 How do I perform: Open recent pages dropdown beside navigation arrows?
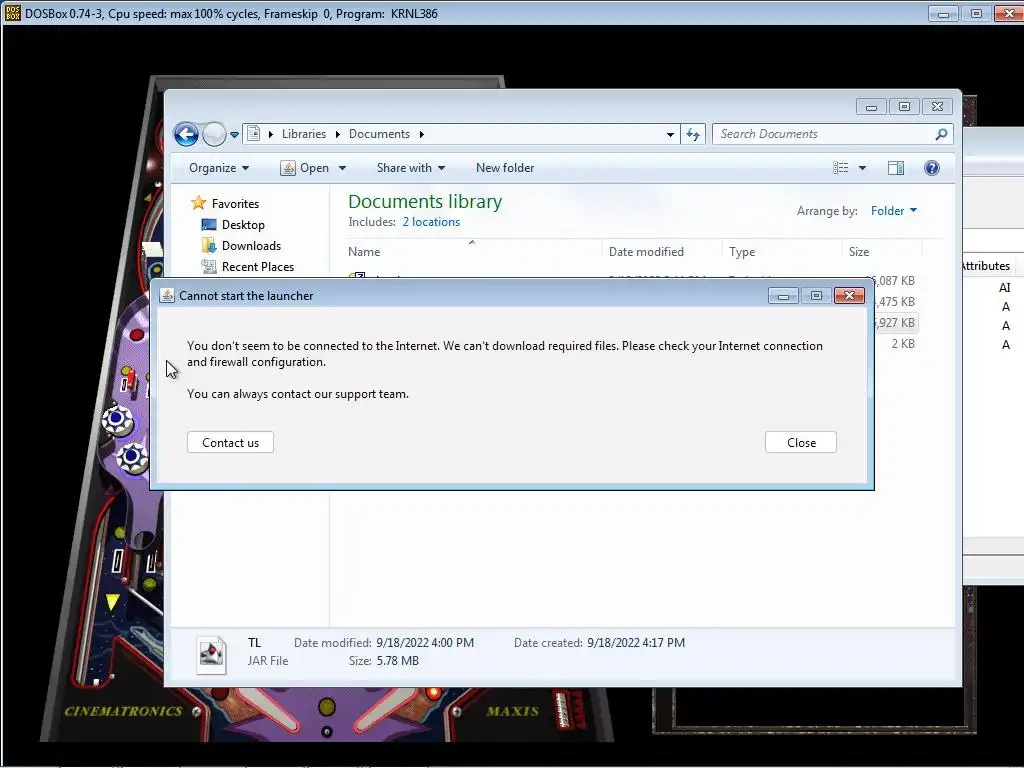[x=234, y=135]
